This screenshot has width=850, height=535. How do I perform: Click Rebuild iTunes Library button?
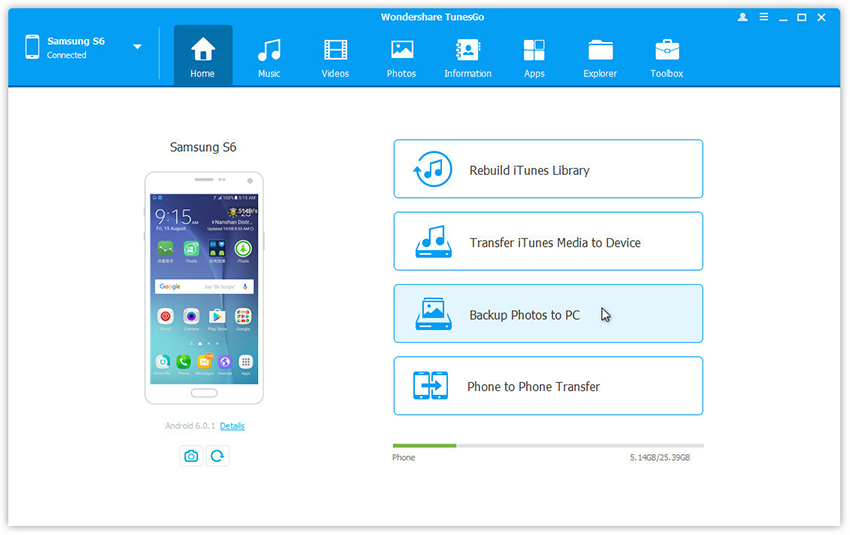pos(548,169)
